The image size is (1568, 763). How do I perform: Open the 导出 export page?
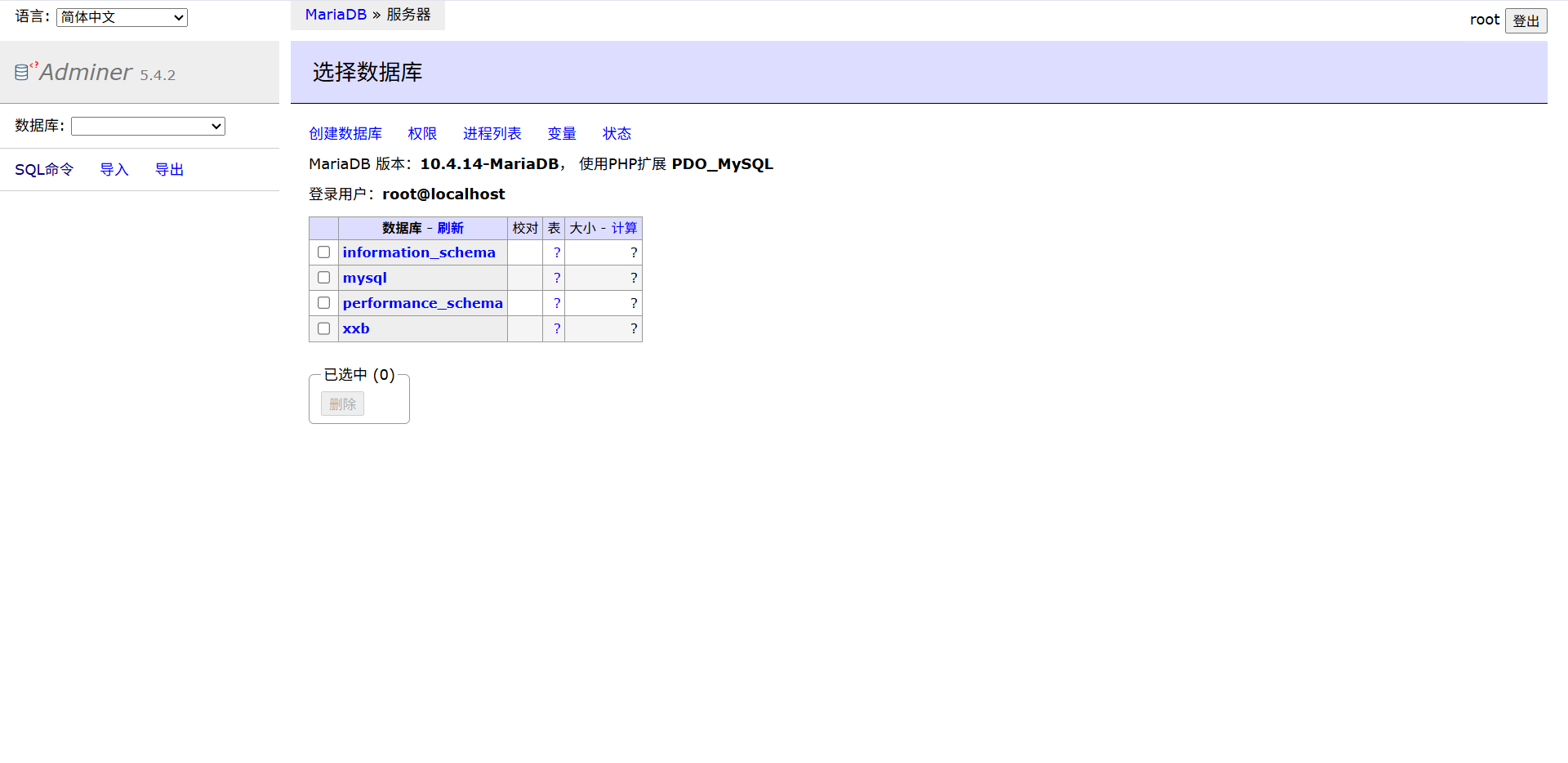click(170, 169)
